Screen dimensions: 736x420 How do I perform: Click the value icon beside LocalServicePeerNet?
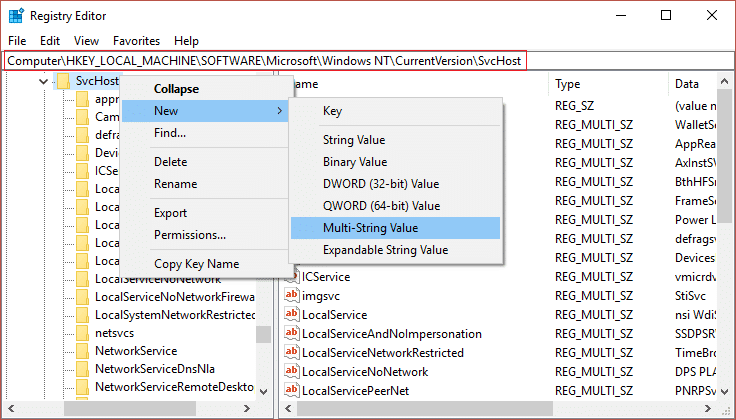point(291,390)
